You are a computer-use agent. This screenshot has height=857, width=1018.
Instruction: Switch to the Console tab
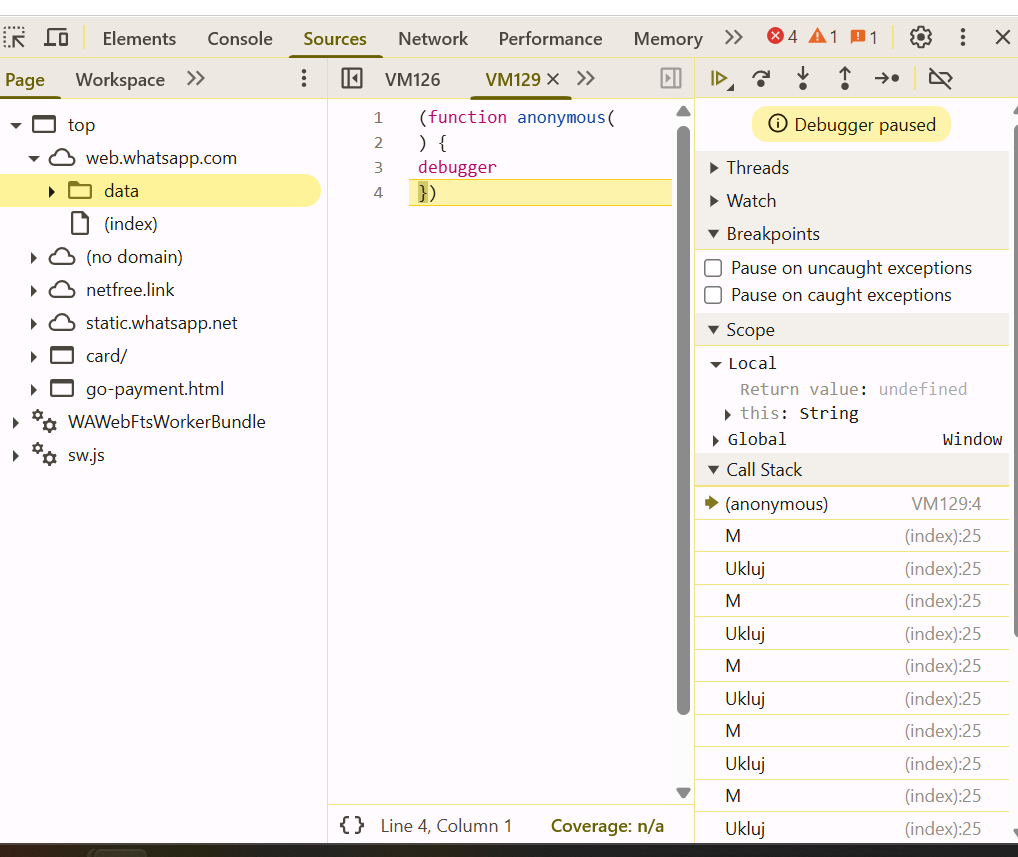[x=240, y=38]
